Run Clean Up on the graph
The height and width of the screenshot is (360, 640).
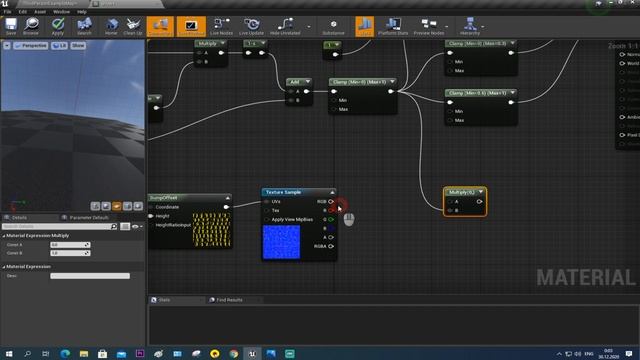133,27
